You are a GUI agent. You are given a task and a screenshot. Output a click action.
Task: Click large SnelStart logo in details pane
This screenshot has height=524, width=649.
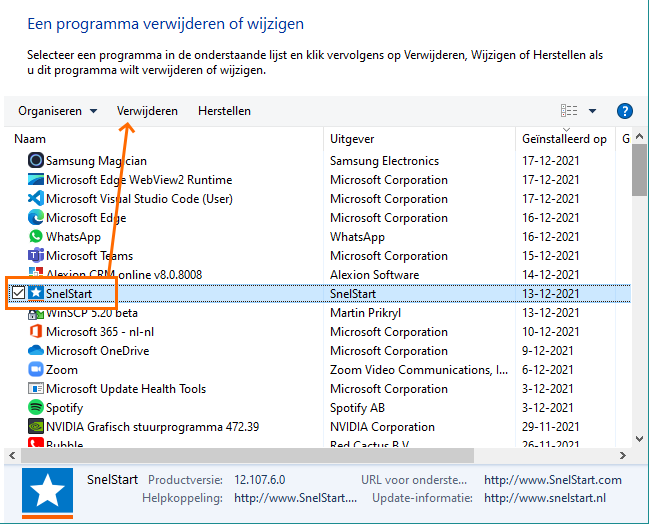coord(48,493)
